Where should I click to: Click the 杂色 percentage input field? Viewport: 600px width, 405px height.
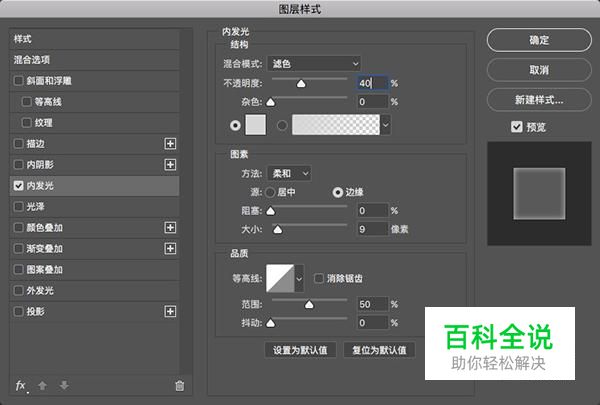[373, 102]
